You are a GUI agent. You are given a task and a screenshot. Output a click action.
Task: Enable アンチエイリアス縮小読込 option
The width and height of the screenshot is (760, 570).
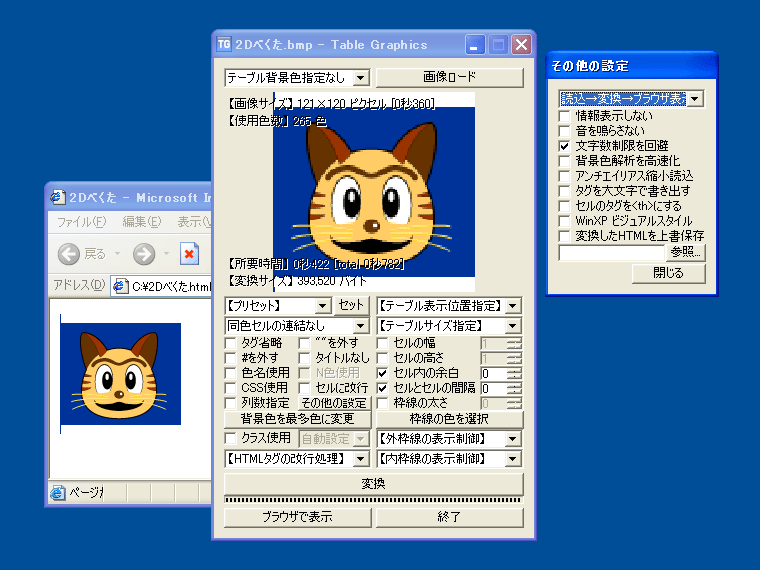coord(564,176)
